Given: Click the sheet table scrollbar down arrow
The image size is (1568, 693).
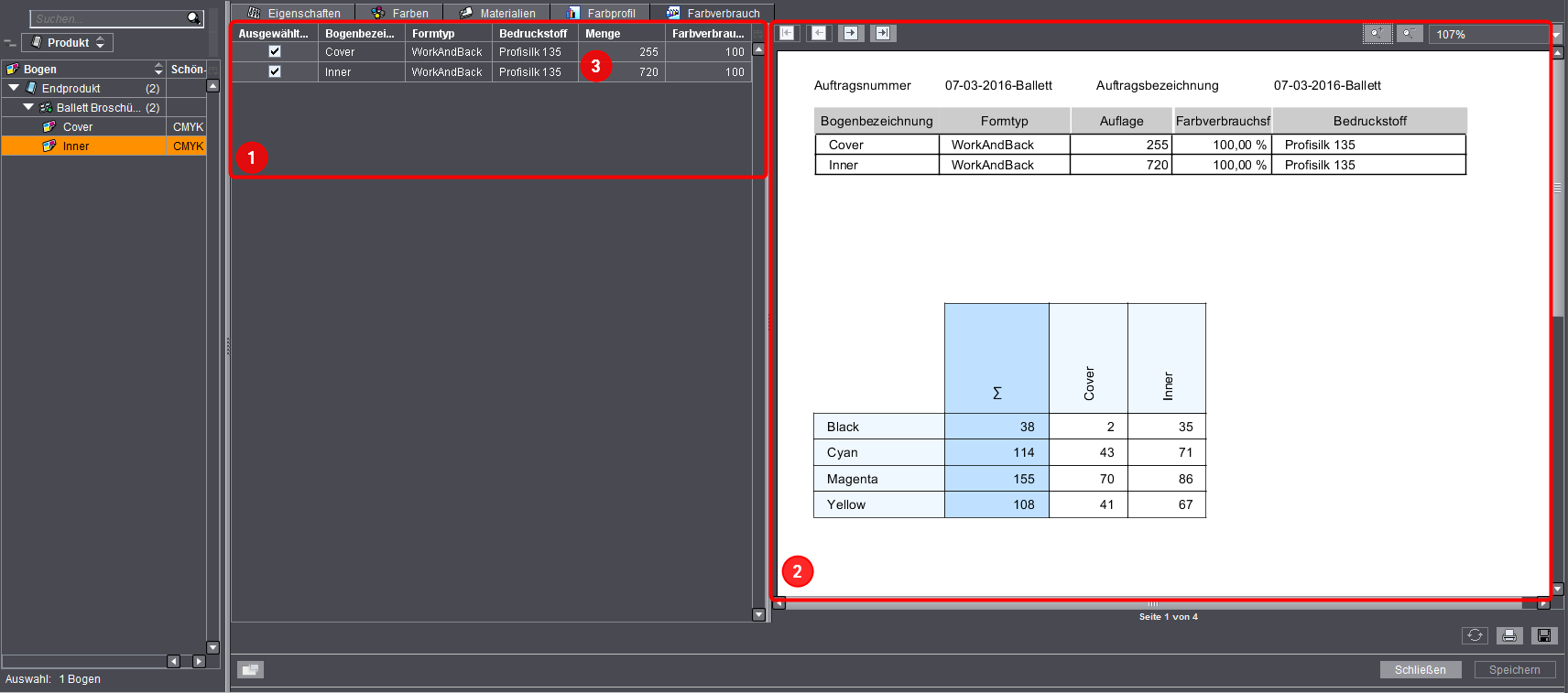Looking at the screenshot, I should (758, 615).
